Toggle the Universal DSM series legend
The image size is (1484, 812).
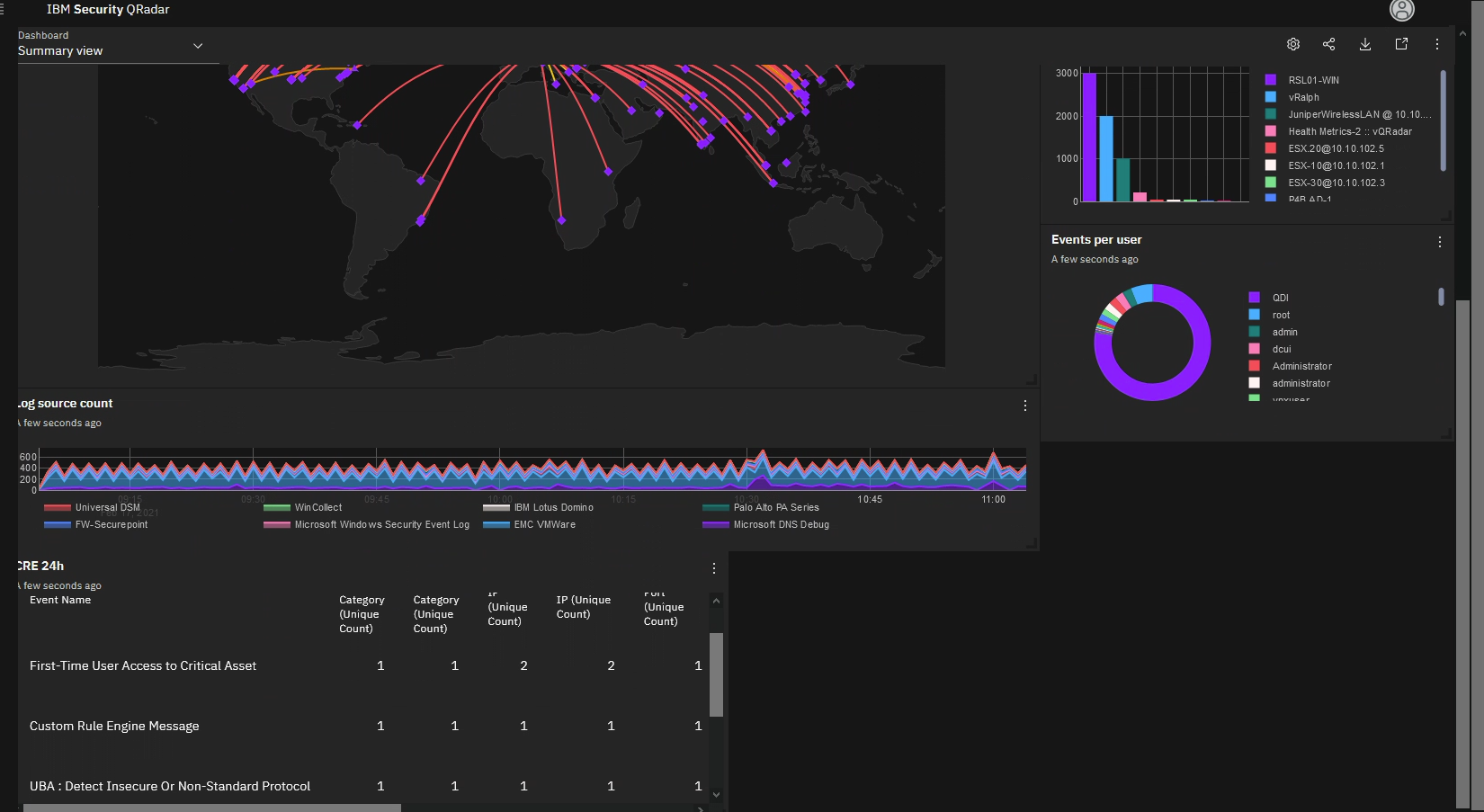[93, 507]
